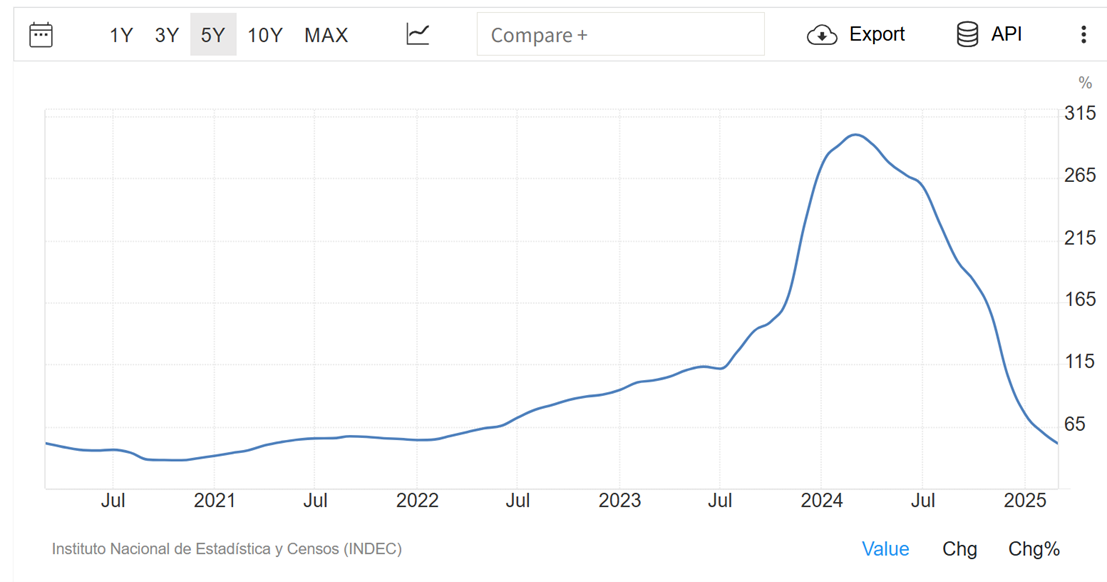The height and width of the screenshot is (582, 1107).
Task: Toggle the Chg% display mode
Action: coord(1033,549)
